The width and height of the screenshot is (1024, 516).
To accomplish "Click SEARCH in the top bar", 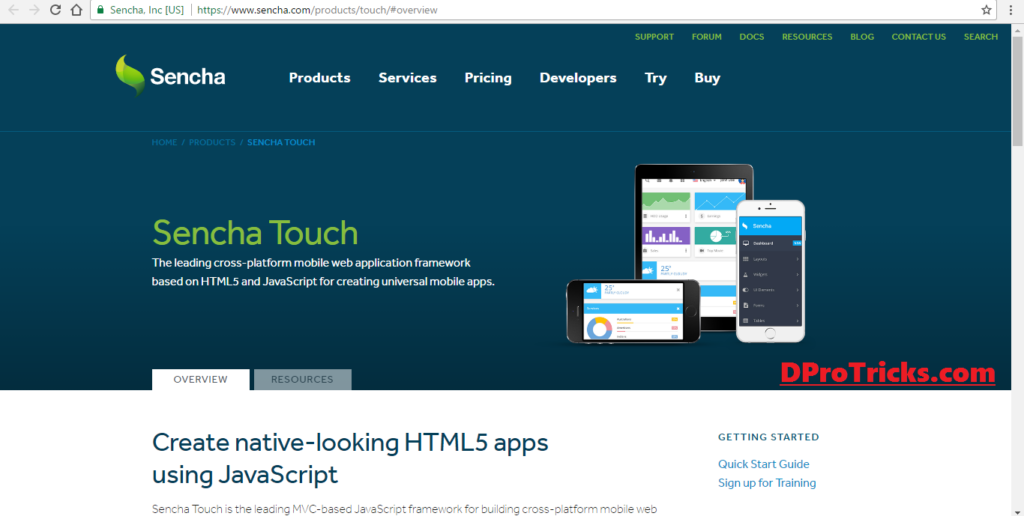I will tap(980, 37).
